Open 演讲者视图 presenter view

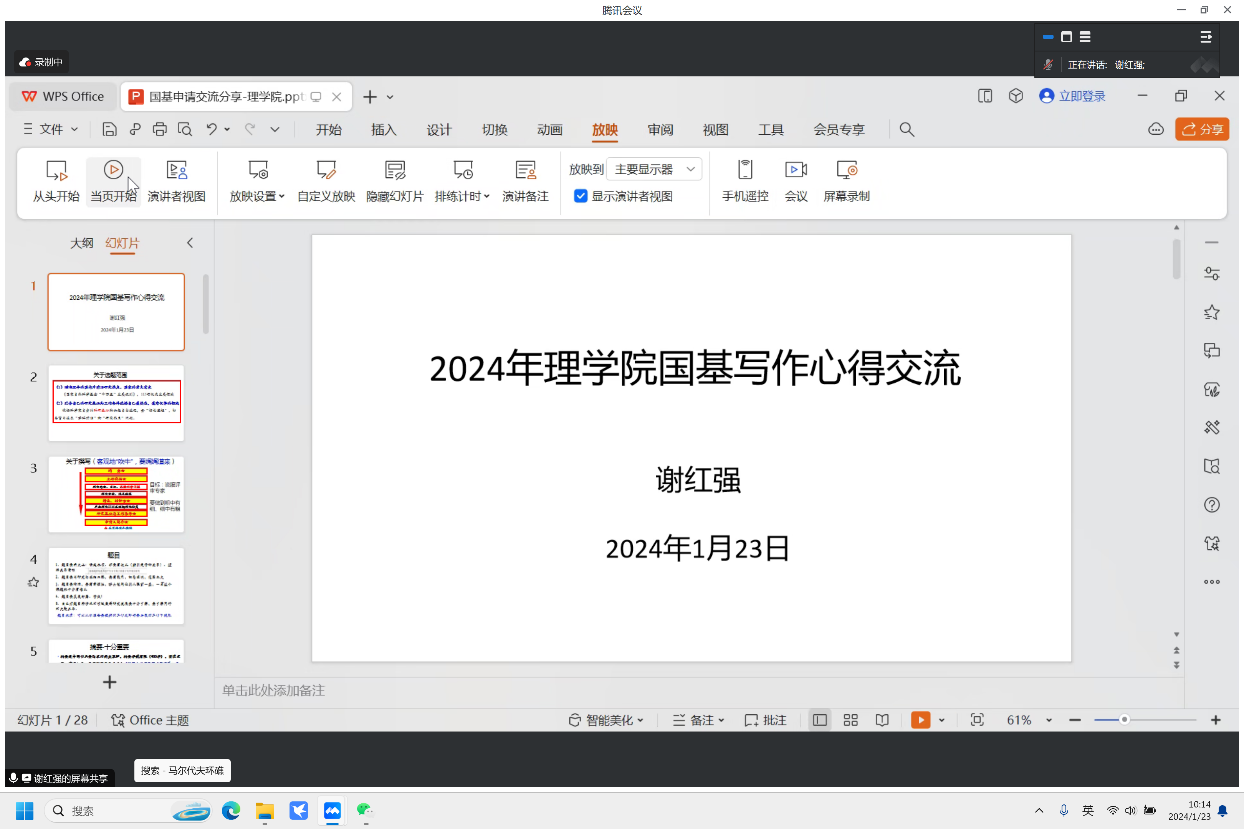176,171
